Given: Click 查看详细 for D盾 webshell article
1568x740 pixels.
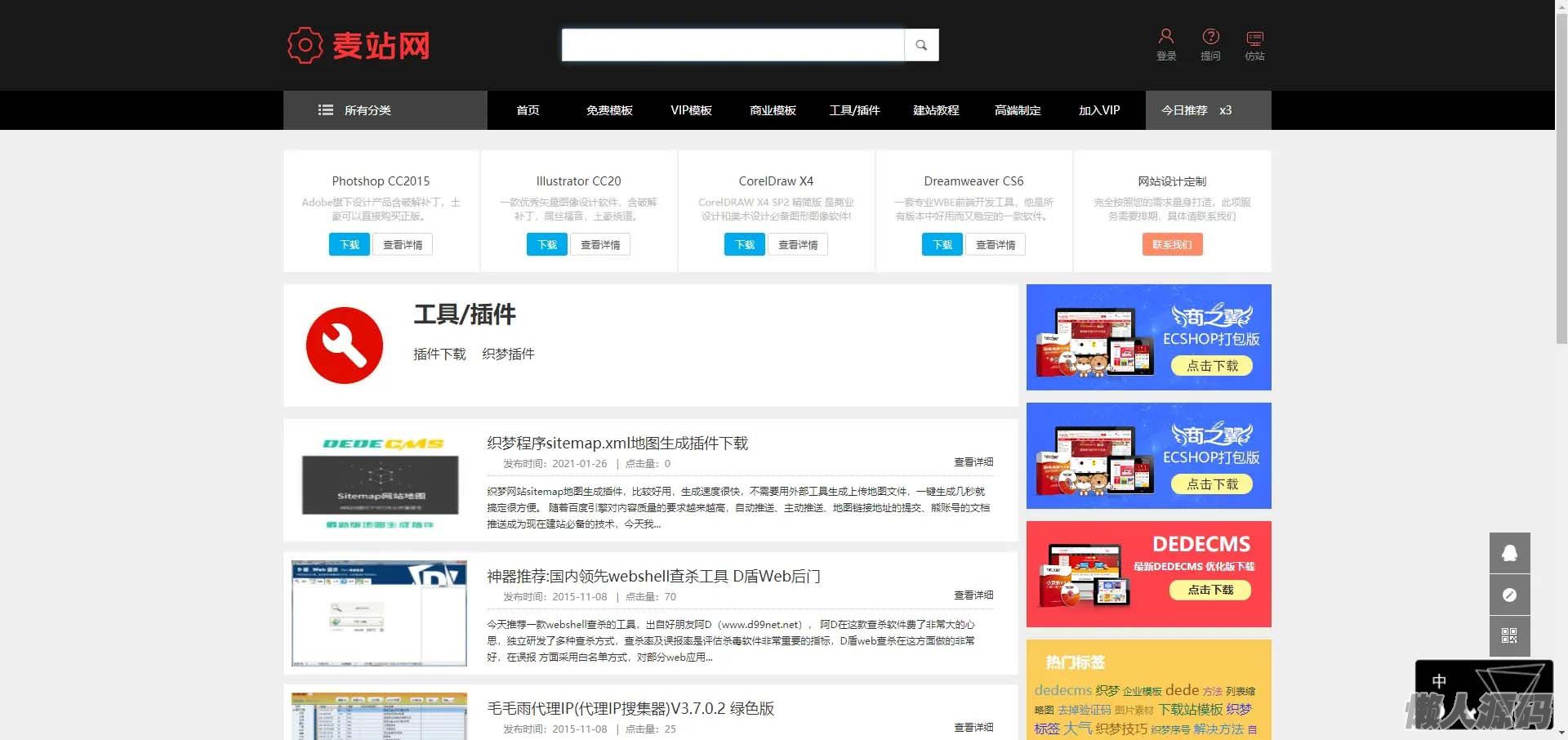Looking at the screenshot, I should (x=973, y=595).
